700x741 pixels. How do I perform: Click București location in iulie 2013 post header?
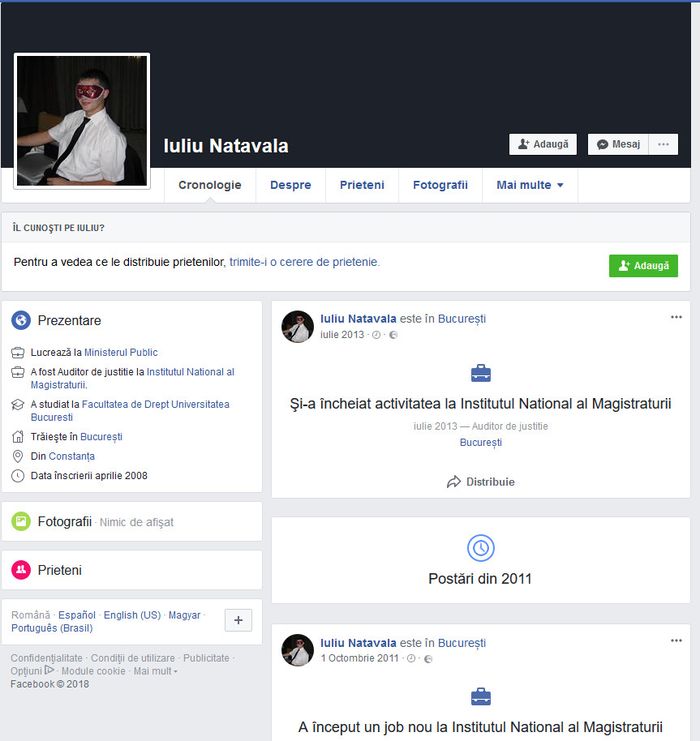pyautogui.click(x=462, y=319)
